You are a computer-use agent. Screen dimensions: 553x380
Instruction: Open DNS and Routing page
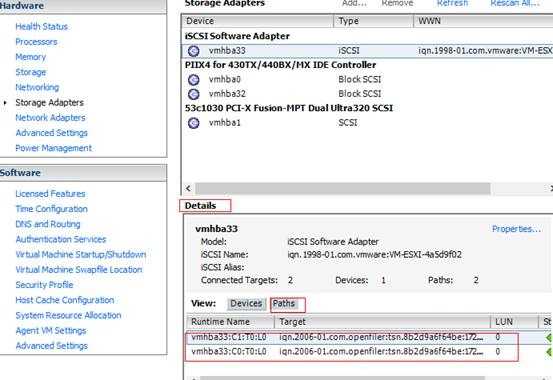click(x=48, y=224)
